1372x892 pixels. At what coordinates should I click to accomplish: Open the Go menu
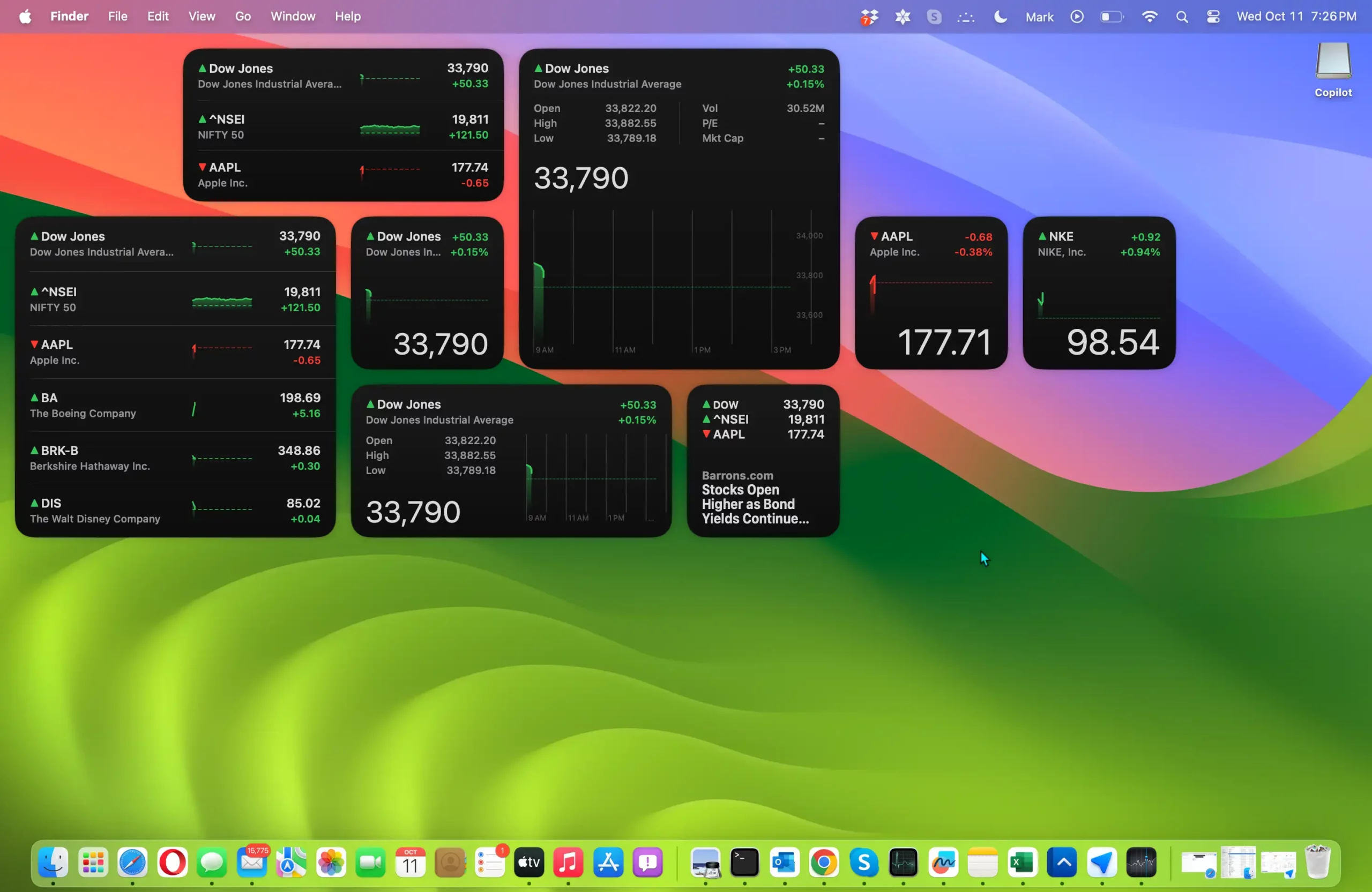(x=243, y=16)
